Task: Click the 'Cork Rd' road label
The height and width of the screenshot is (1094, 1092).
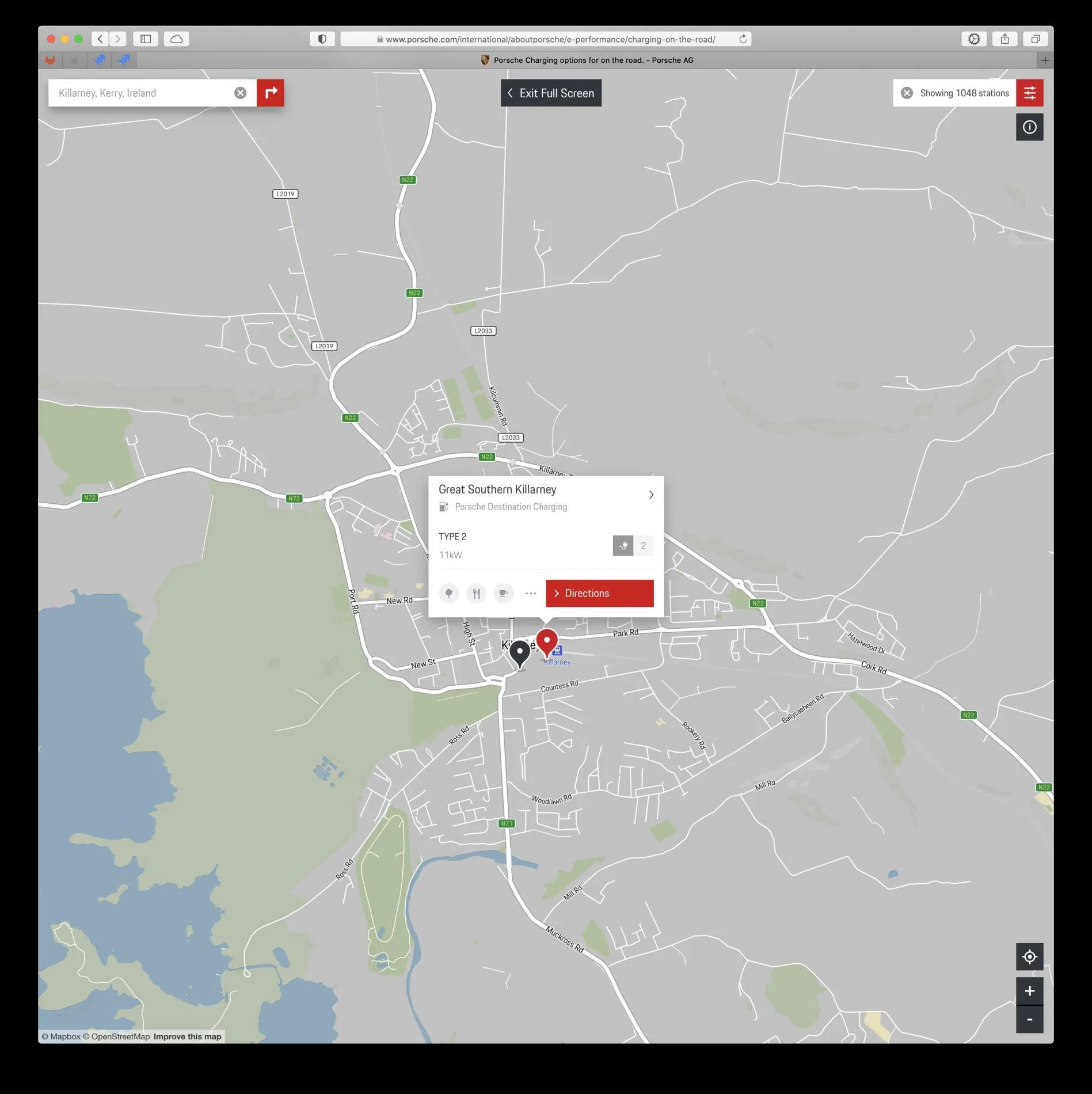Action: (874, 667)
